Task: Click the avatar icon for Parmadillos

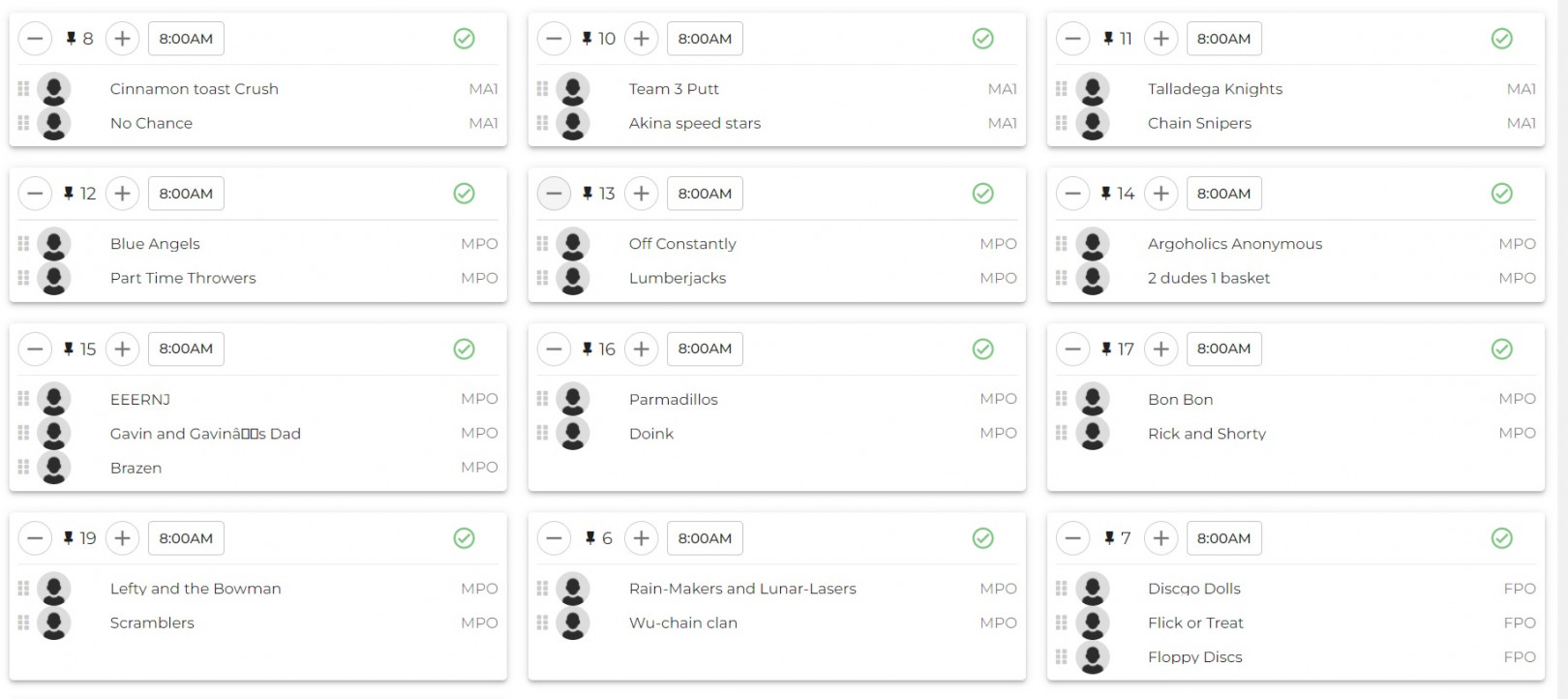Action: pyautogui.click(x=573, y=399)
